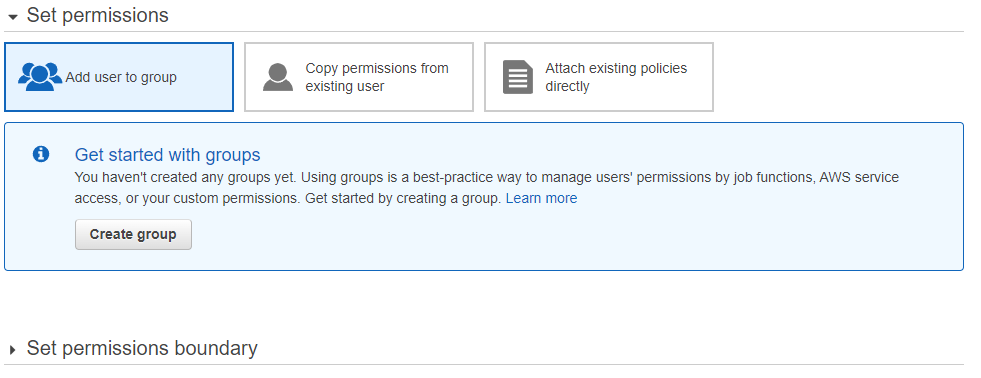Click the single user silhouette icon

278,77
